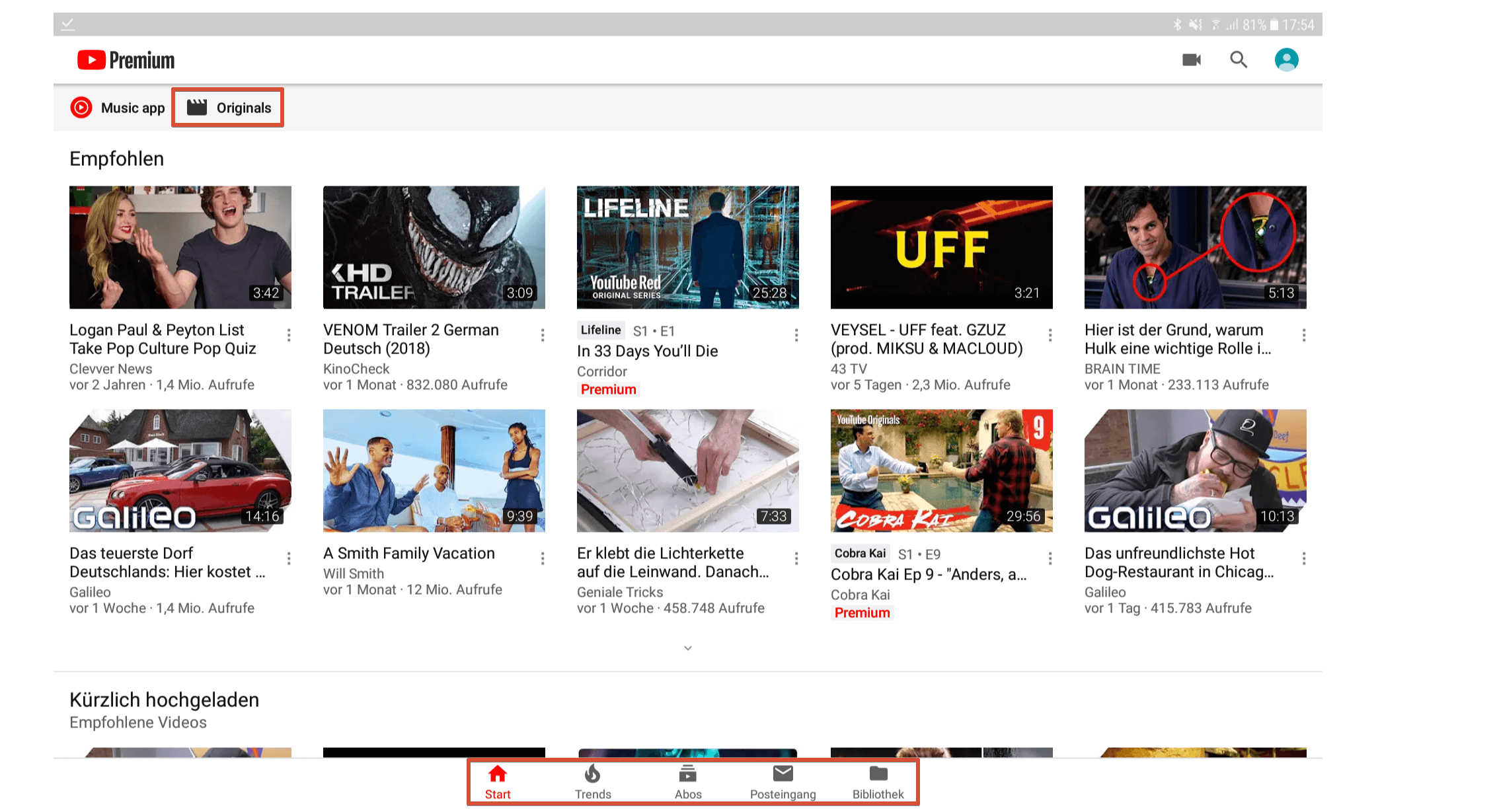Screen dimensions: 1495x812
Task: Click the 'Kürzlich hochgeladen' heading
Action: 164,700
